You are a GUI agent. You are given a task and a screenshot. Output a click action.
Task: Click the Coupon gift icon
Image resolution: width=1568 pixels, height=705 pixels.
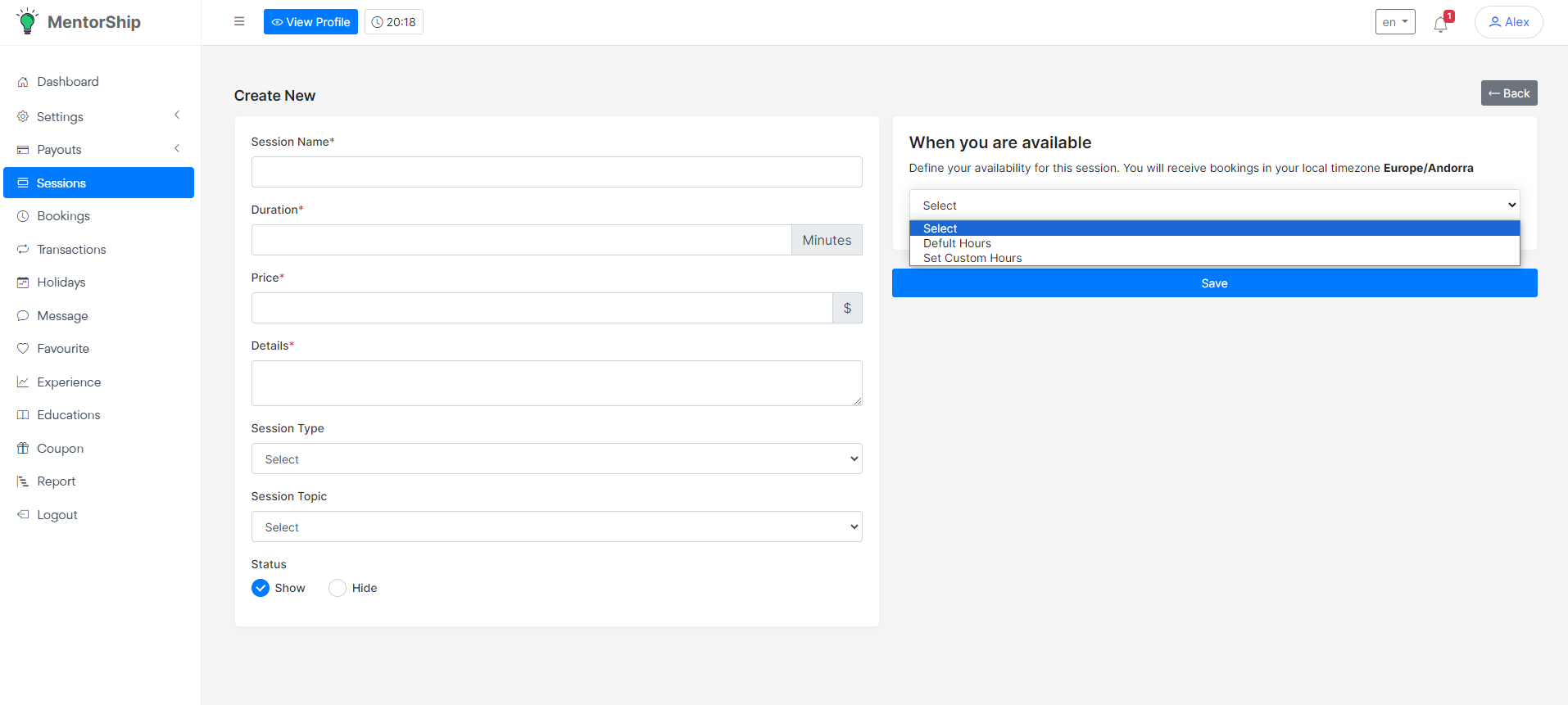click(23, 449)
